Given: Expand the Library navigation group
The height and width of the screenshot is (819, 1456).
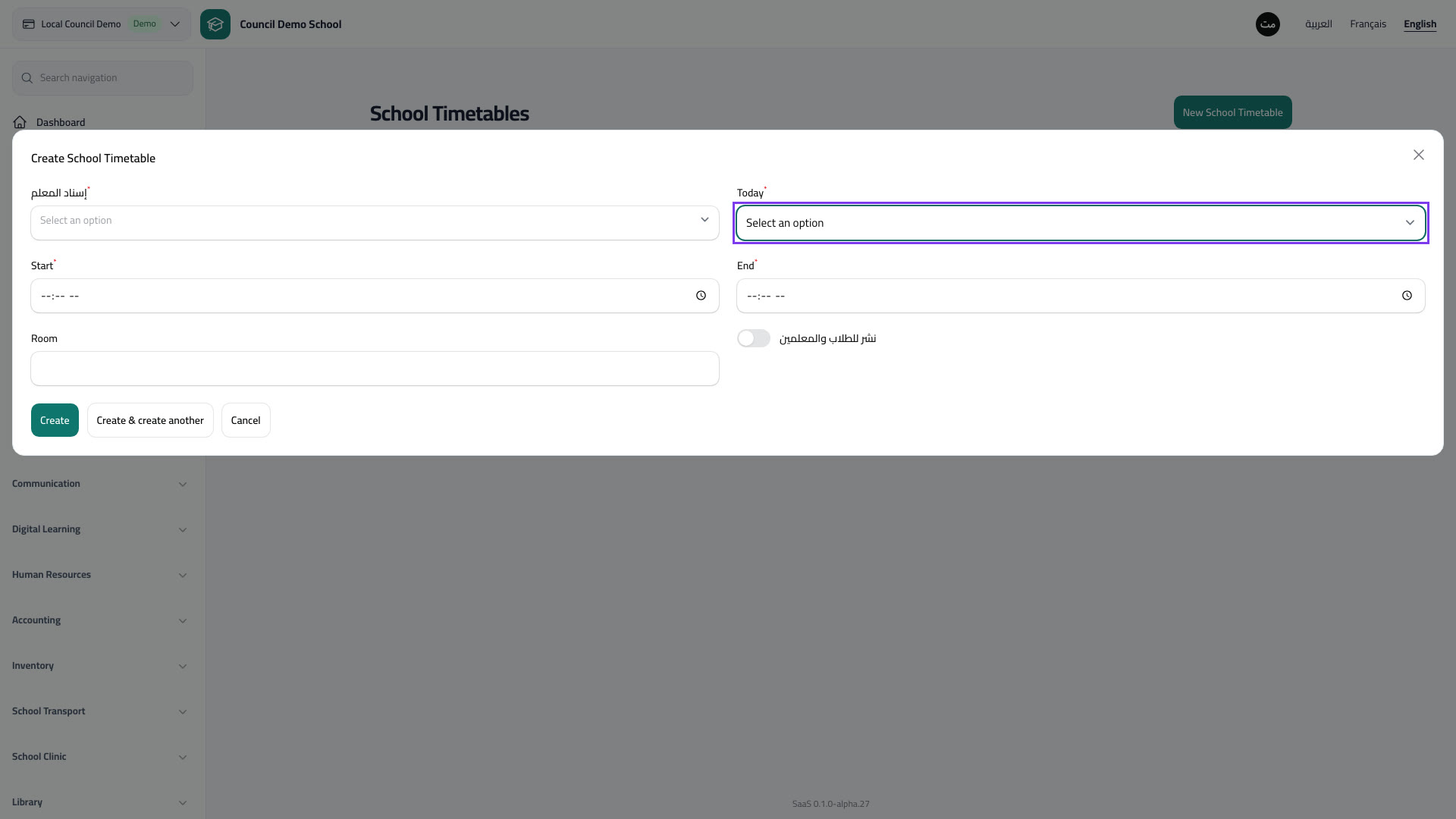Looking at the screenshot, I should point(99,802).
